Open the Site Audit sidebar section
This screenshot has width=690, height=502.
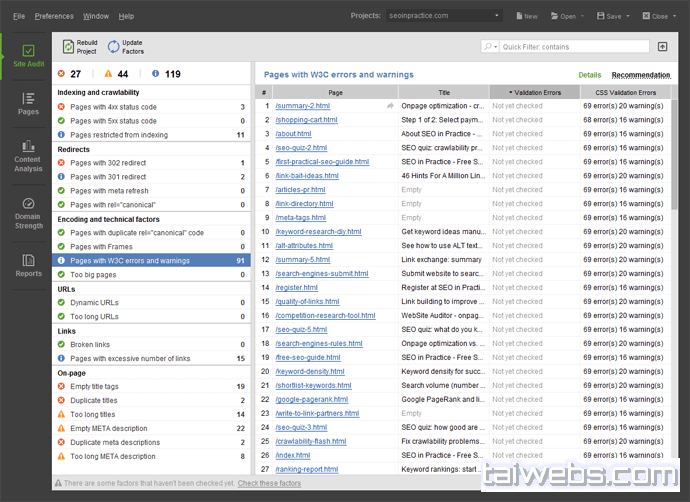coord(27,57)
